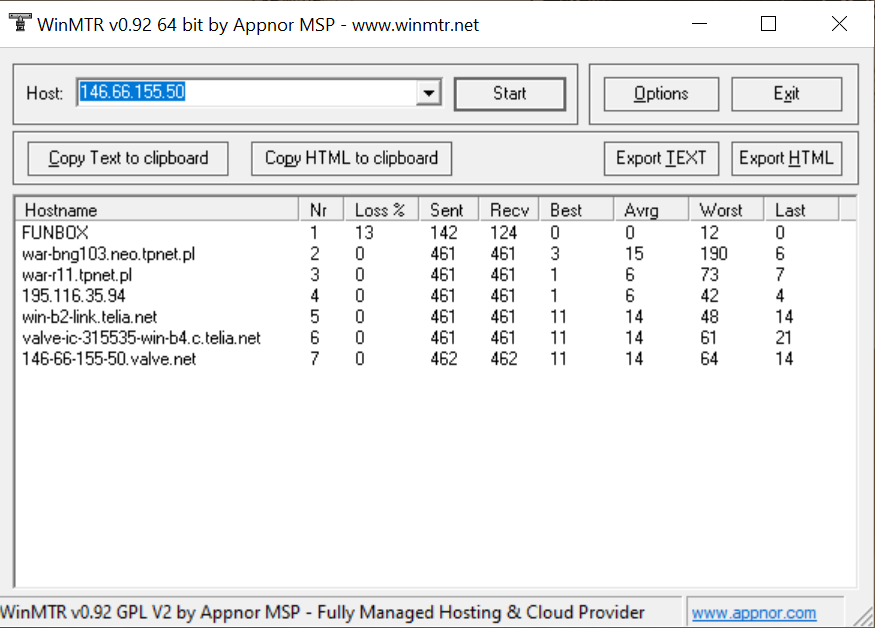
Task: Open the Options dialog
Action: pos(661,94)
